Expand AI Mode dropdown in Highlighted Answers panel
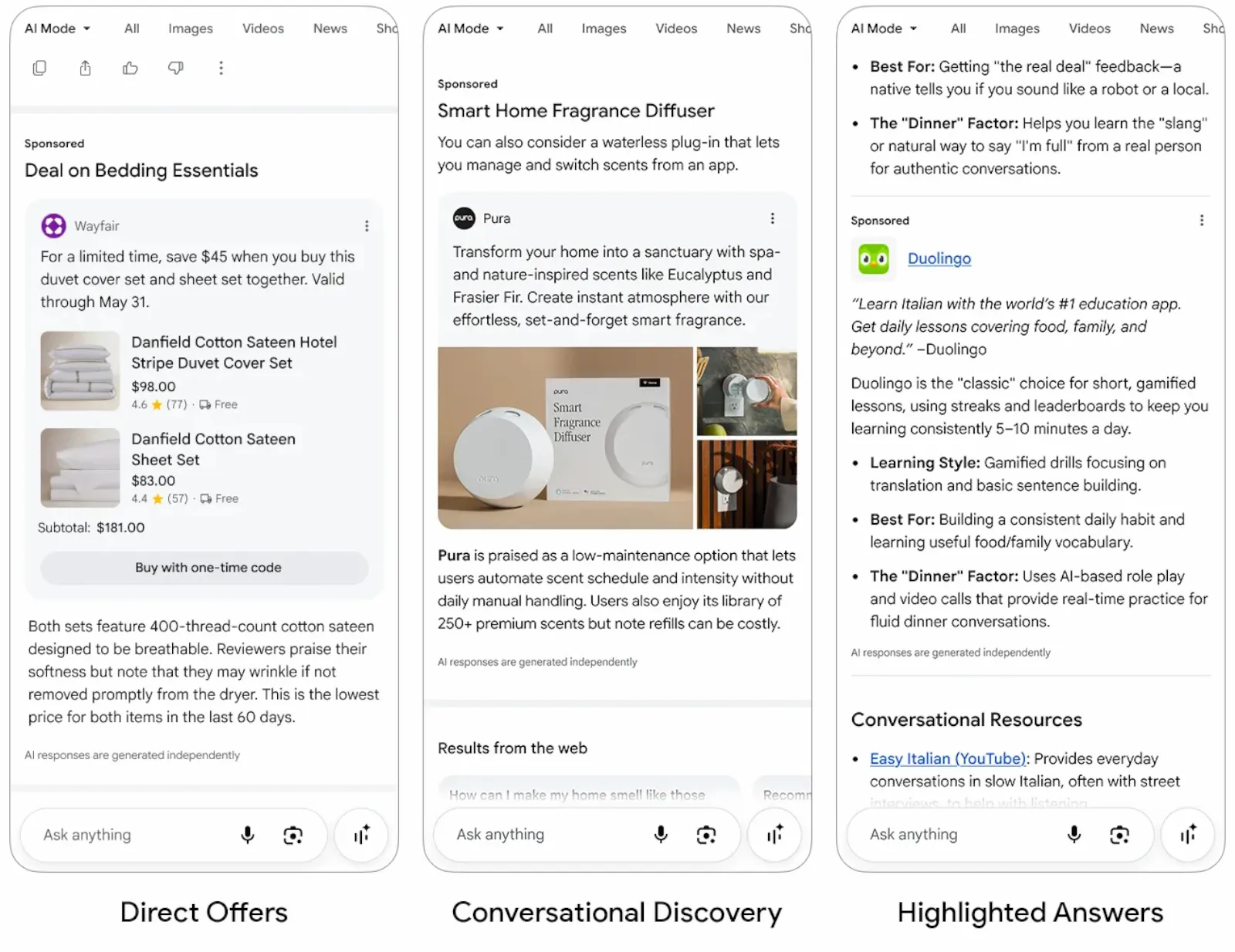 point(885,29)
